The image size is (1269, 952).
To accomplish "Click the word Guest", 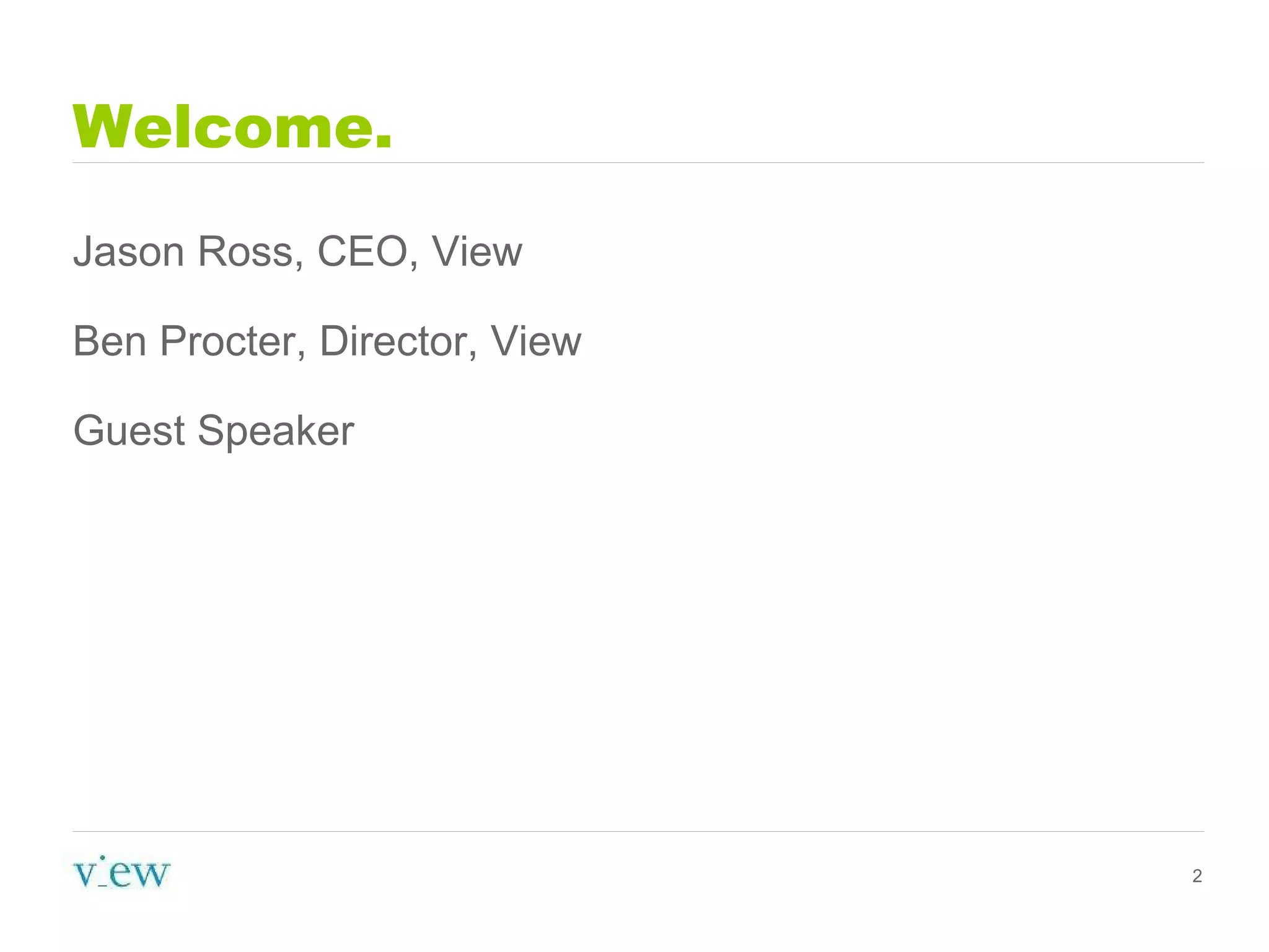I will (129, 430).
